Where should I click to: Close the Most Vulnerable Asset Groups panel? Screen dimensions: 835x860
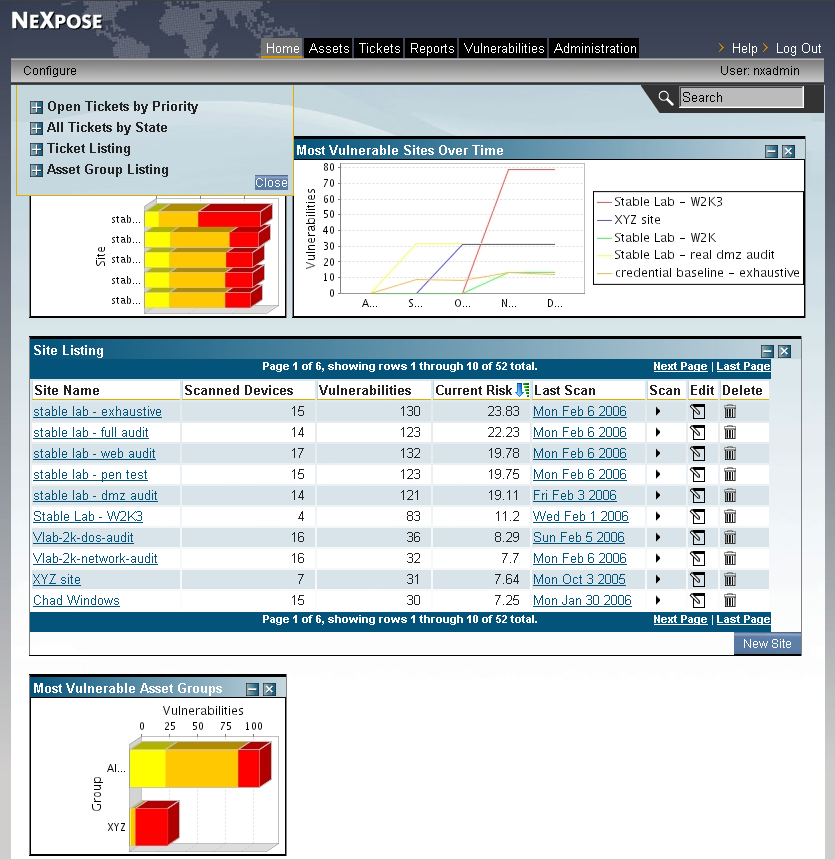click(x=269, y=689)
